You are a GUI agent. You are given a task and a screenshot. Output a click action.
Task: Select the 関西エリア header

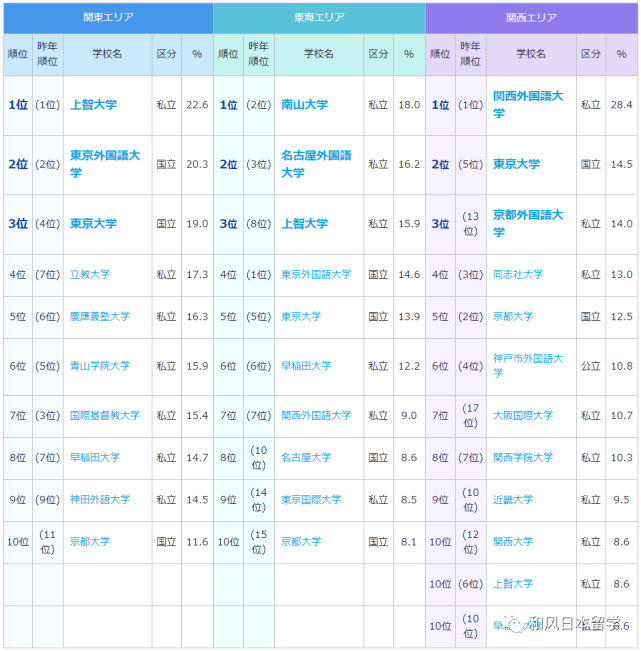coord(531,17)
